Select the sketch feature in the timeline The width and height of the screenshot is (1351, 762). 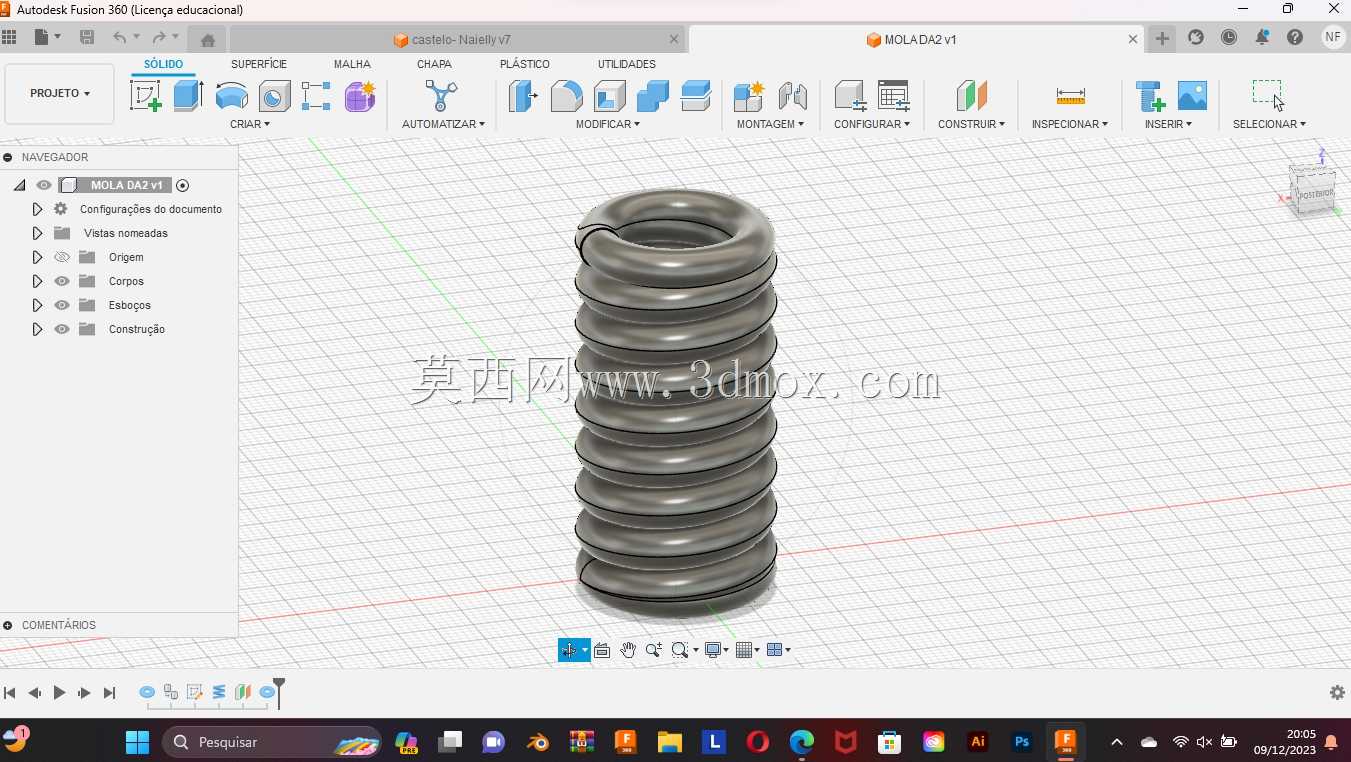(x=195, y=692)
